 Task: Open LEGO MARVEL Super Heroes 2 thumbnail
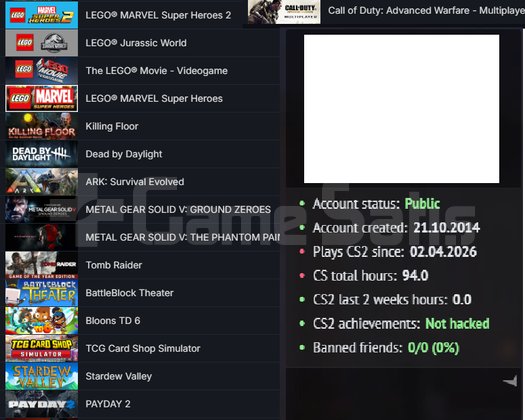42,15
